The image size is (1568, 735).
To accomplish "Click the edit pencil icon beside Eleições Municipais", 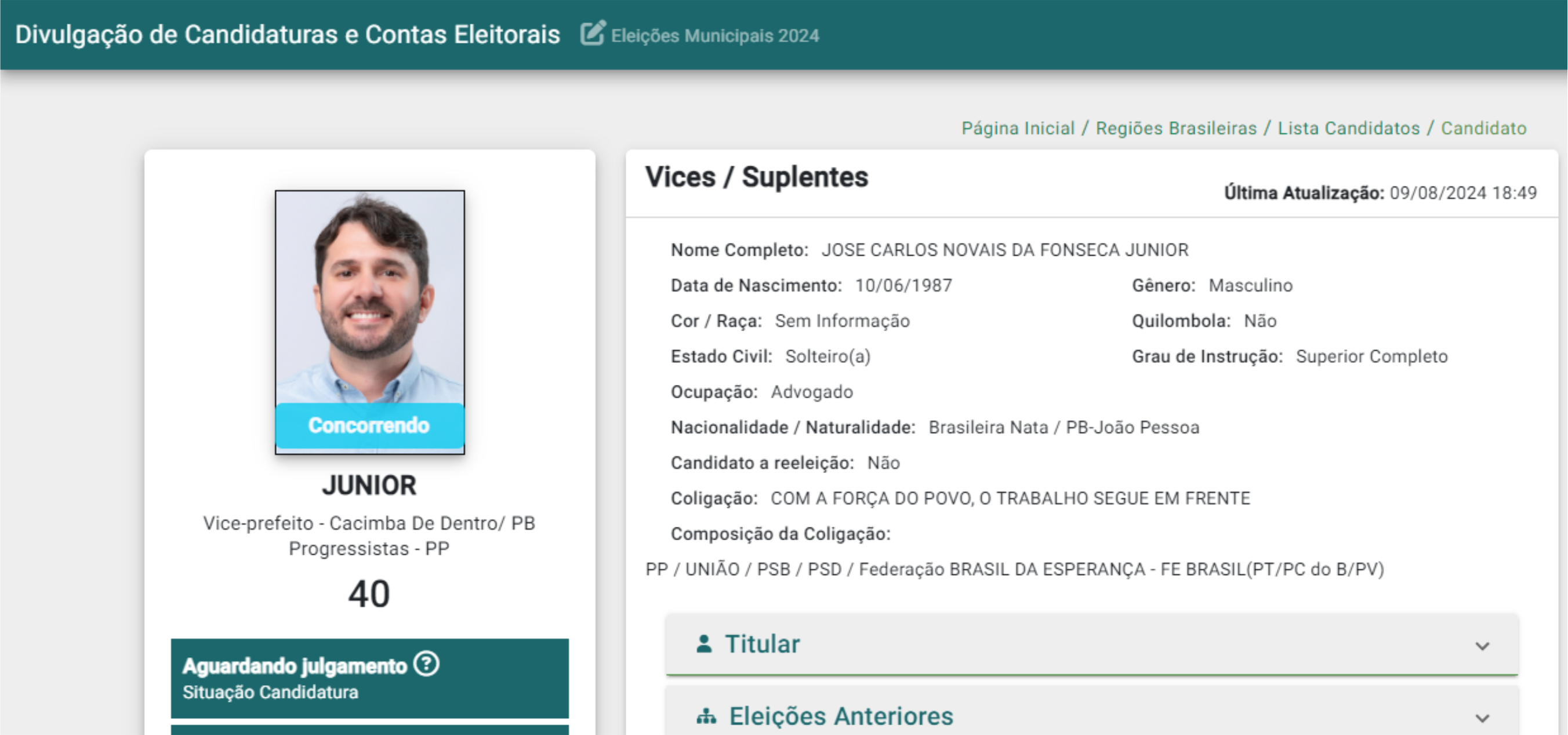I will coord(592,34).
